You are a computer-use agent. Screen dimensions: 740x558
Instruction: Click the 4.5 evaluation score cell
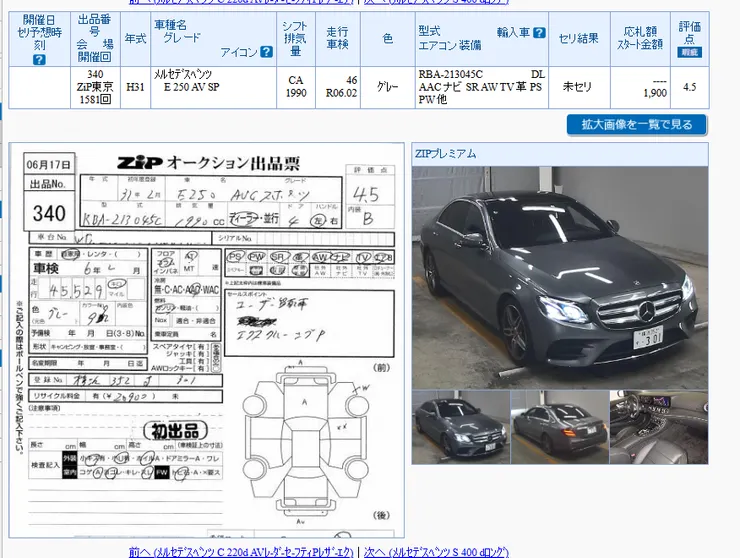pos(690,87)
